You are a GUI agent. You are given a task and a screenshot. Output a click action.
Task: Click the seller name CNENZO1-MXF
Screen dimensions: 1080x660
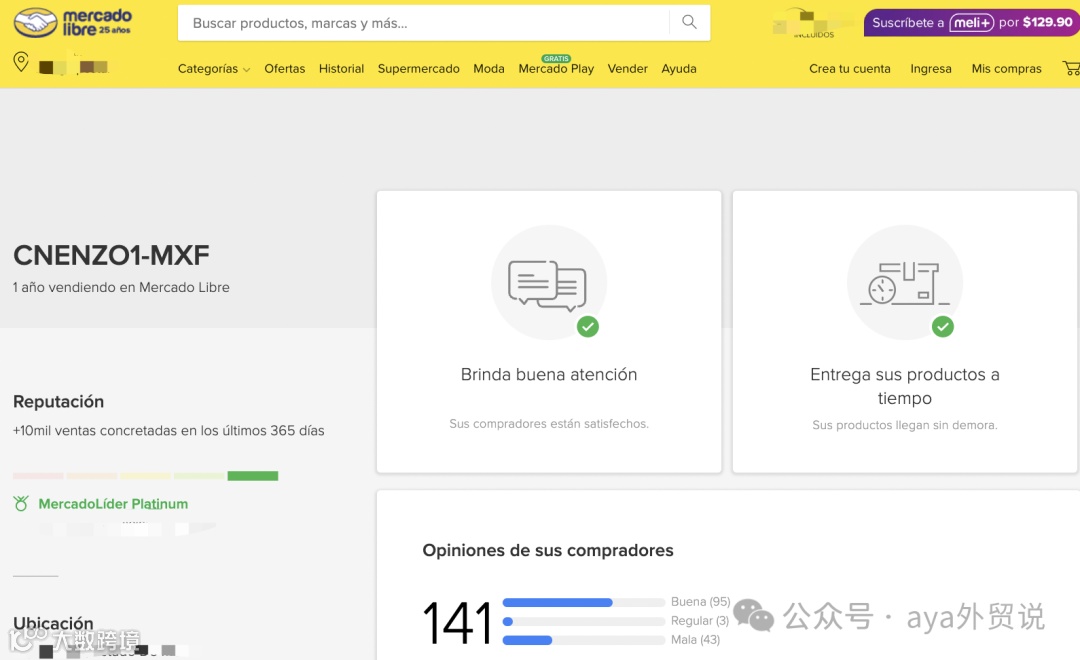click(x=111, y=256)
